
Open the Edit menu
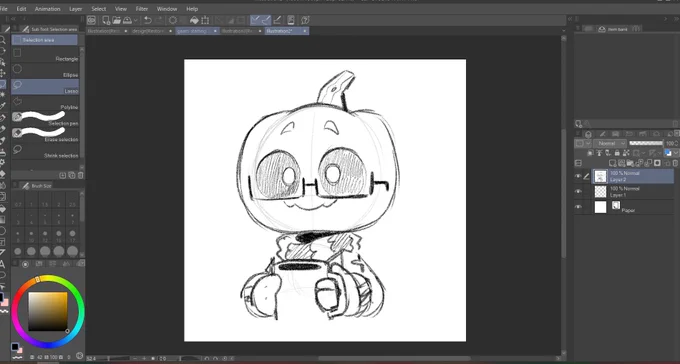[x=21, y=9]
